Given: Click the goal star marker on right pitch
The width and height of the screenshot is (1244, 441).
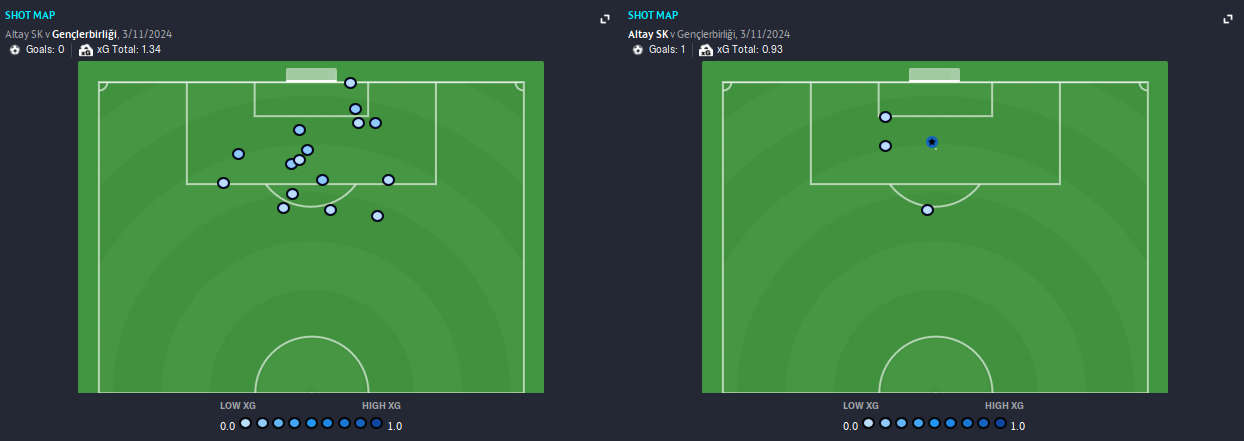Looking at the screenshot, I should click(x=932, y=142).
